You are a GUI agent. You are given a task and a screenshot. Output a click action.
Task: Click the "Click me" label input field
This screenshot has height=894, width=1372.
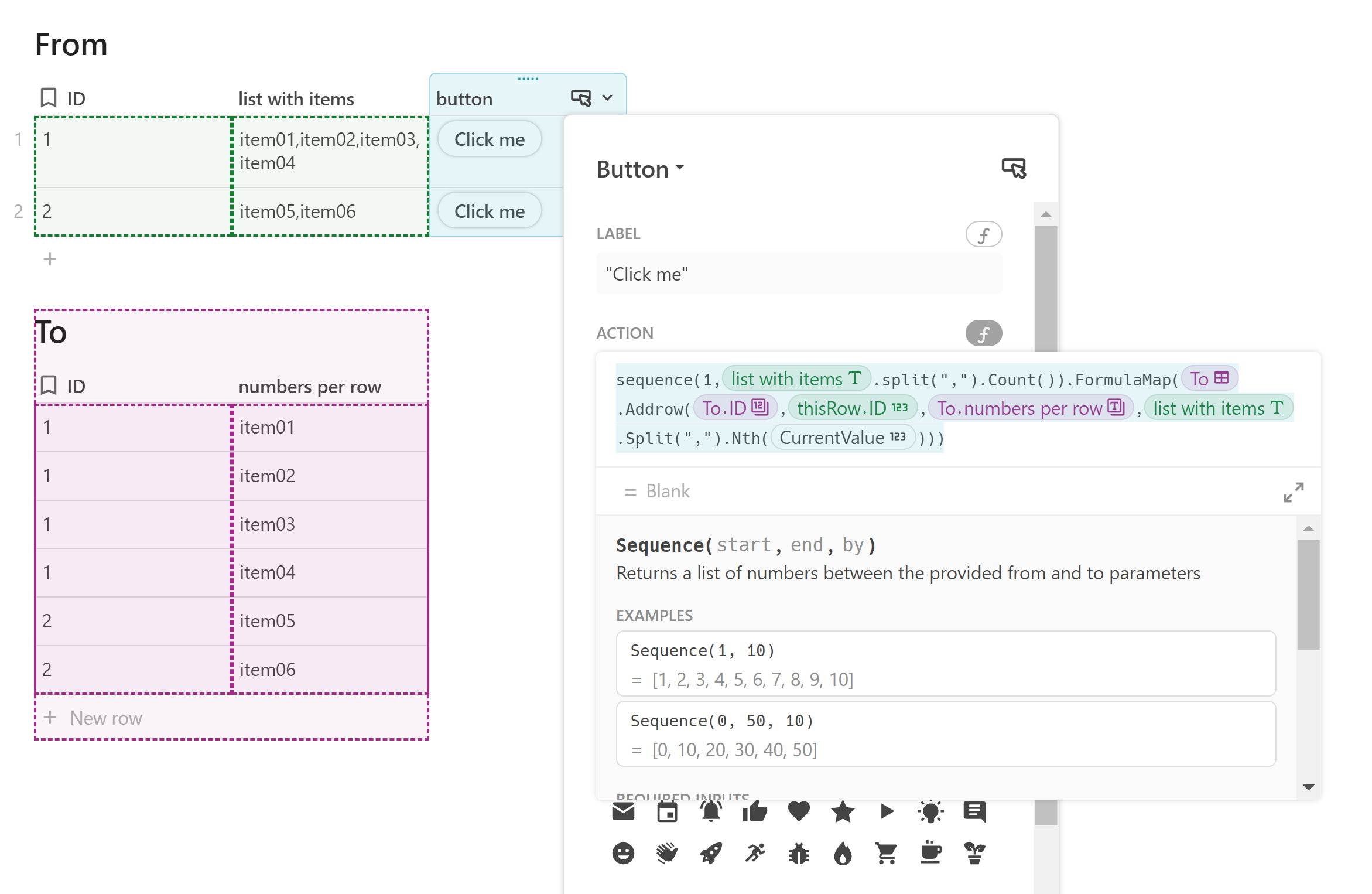point(798,274)
